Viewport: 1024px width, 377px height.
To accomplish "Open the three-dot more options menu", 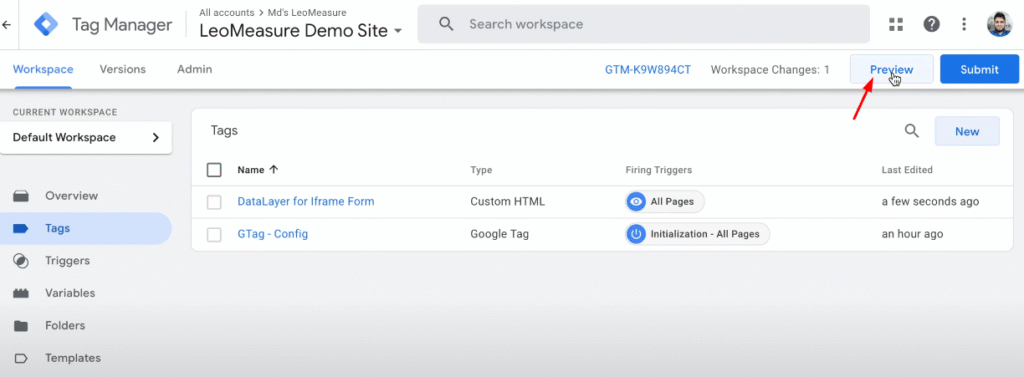I will coord(964,25).
